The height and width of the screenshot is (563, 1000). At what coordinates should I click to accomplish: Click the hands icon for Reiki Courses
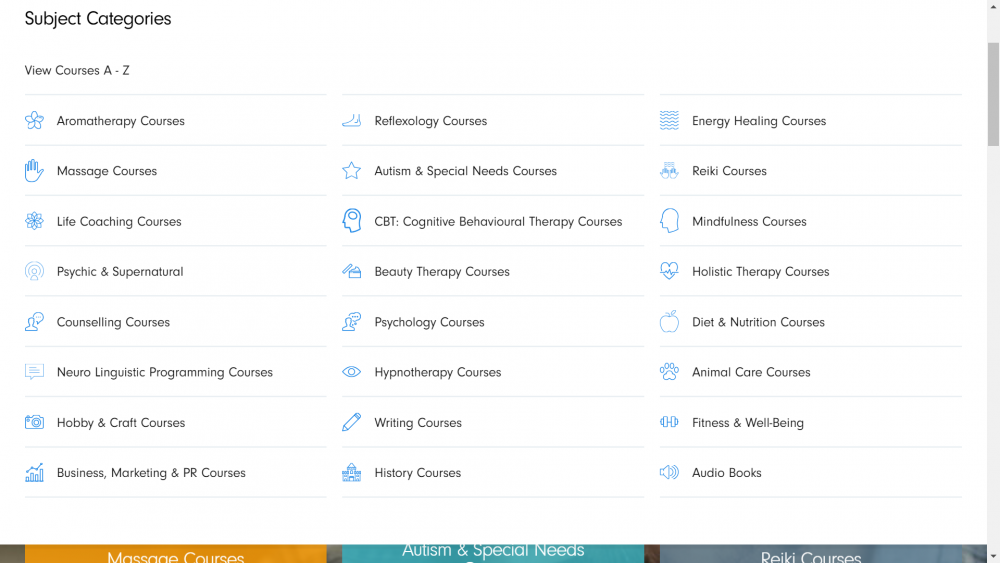pyautogui.click(x=669, y=170)
